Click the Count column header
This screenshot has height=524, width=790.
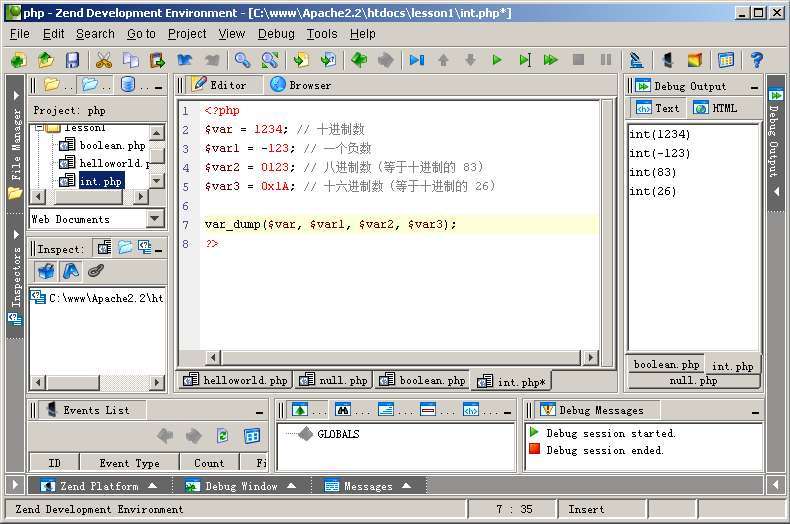coord(209,463)
